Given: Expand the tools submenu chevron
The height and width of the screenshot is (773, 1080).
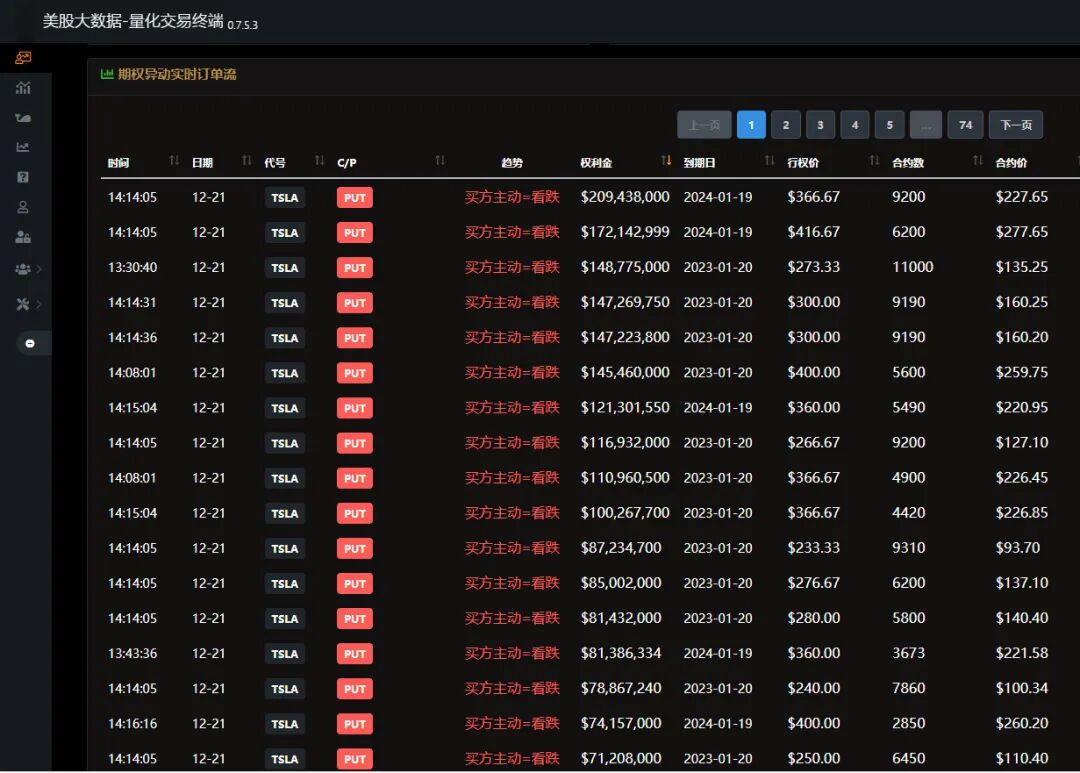Looking at the screenshot, I should pos(39,304).
